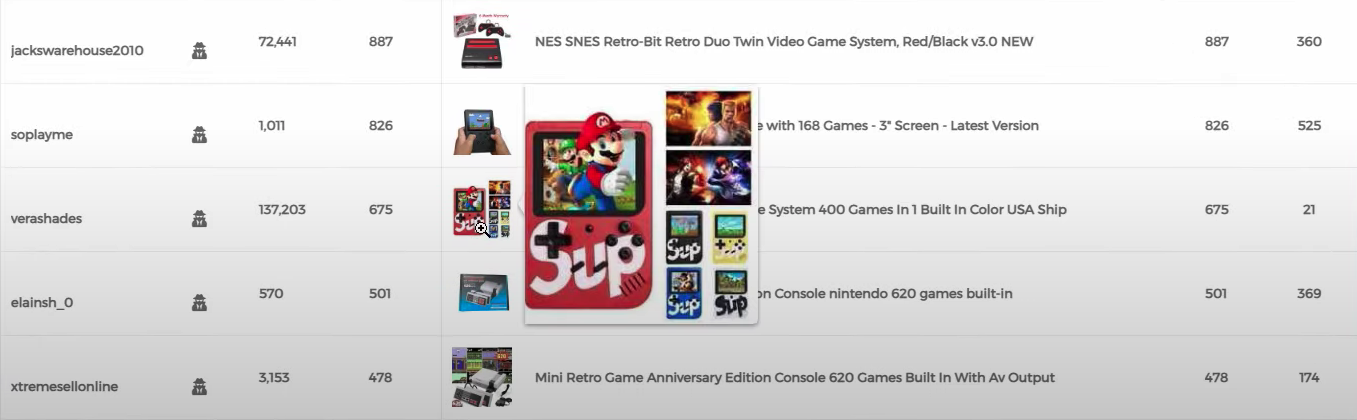Open the Mini Retro Game Anniversary Edition listing
The width and height of the screenshot is (1357, 420).
coord(795,378)
